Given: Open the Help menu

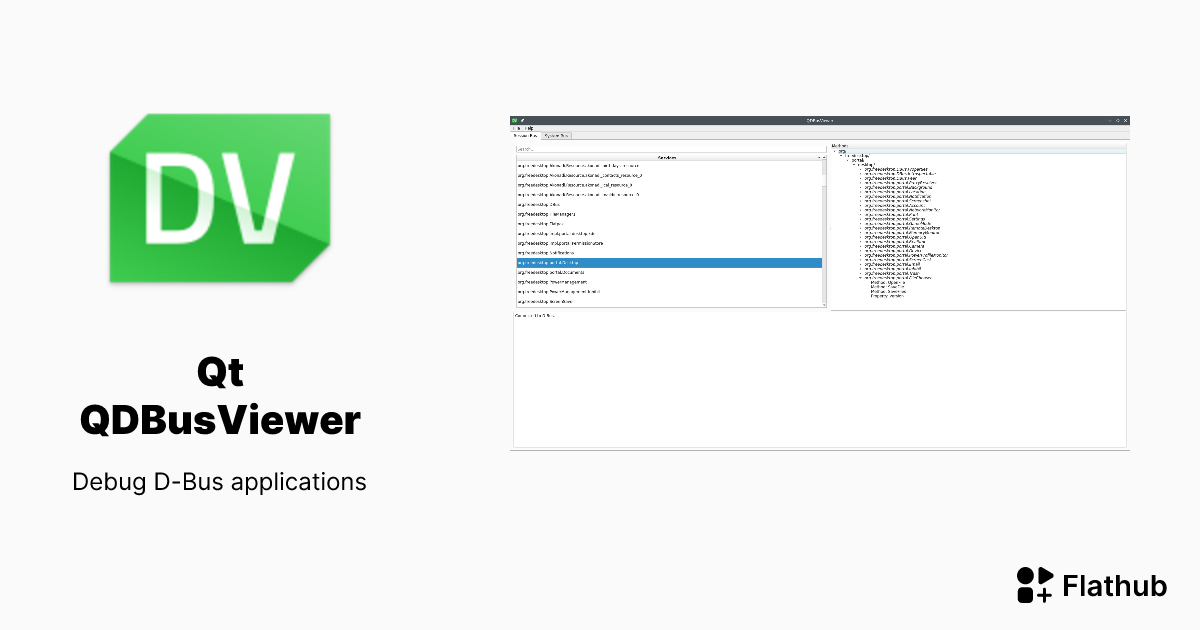Looking at the screenshot, I should [528, 127].
